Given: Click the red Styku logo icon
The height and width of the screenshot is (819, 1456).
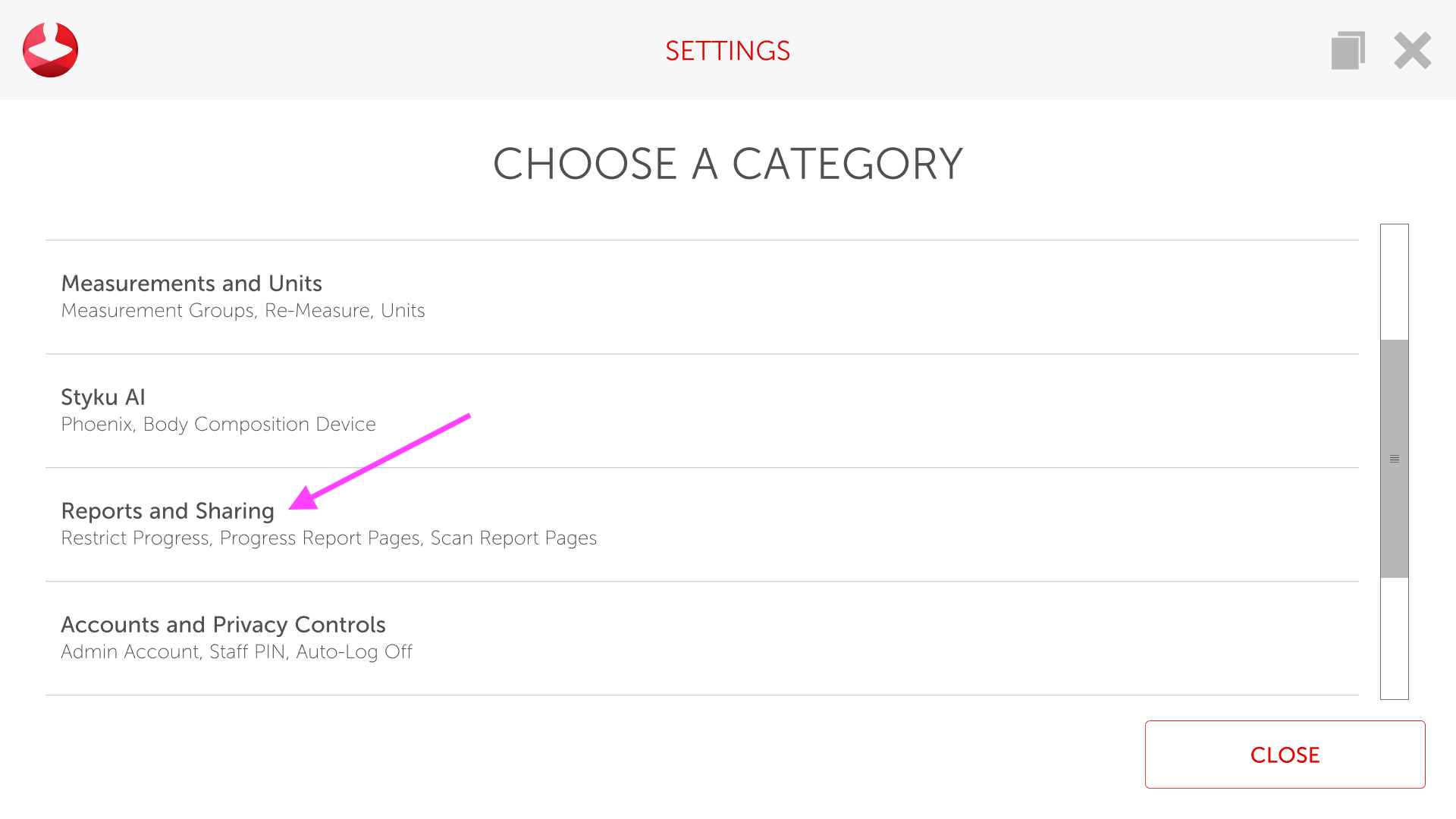Looking at the screenshot, I should (50, 50).
